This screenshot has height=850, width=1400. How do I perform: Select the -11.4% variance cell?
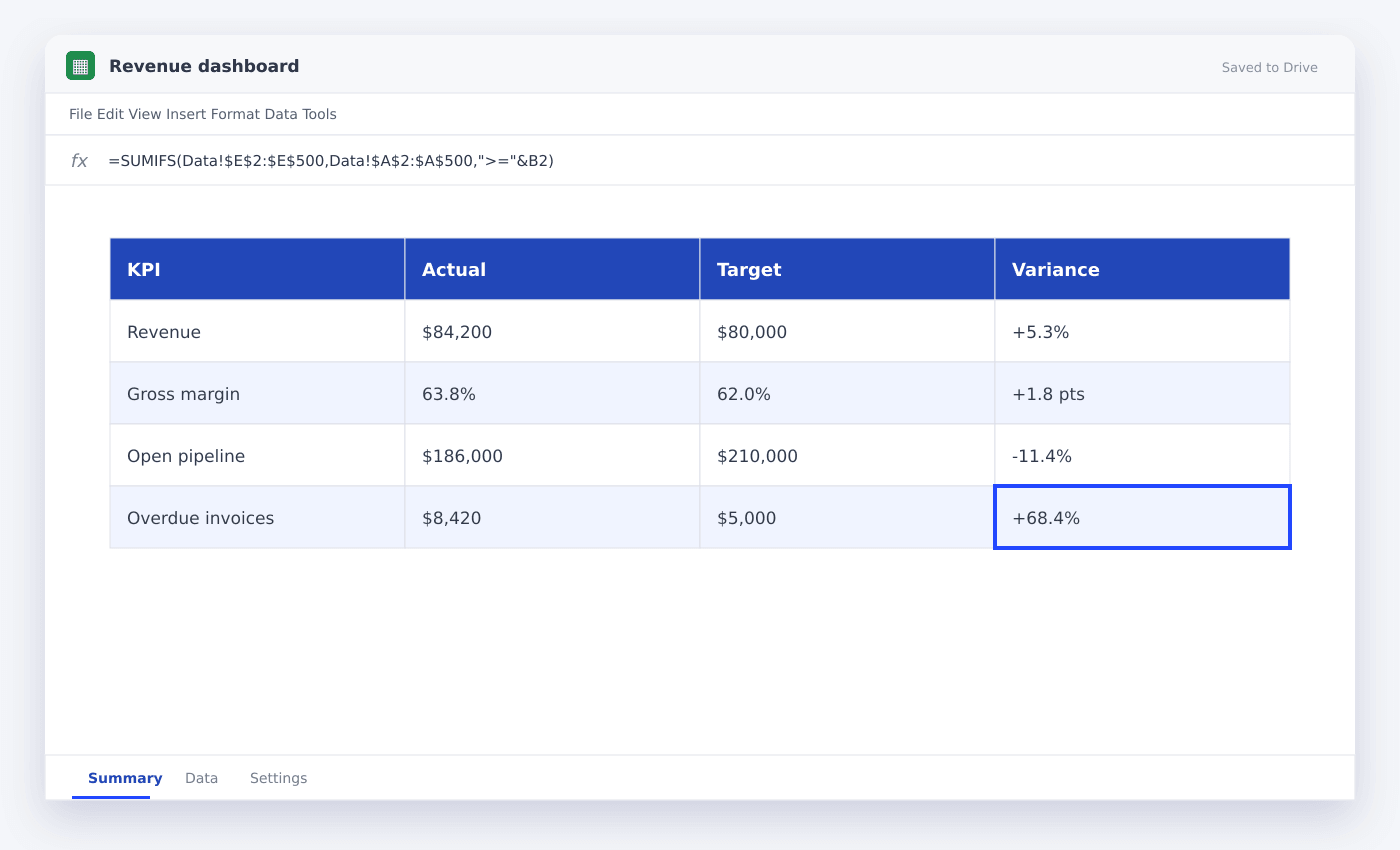tap(1142, 455)
